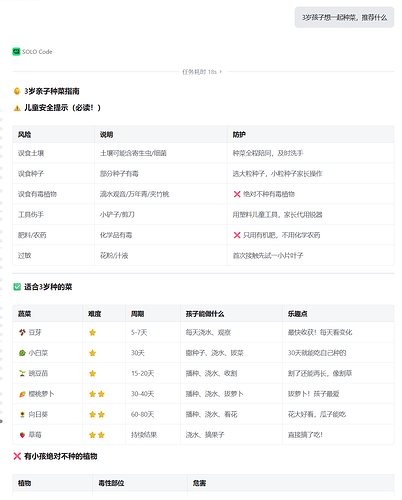Click the 3岁亲子种菜指南 heading
Screen dimensions: 402x500
click(52, 91)
